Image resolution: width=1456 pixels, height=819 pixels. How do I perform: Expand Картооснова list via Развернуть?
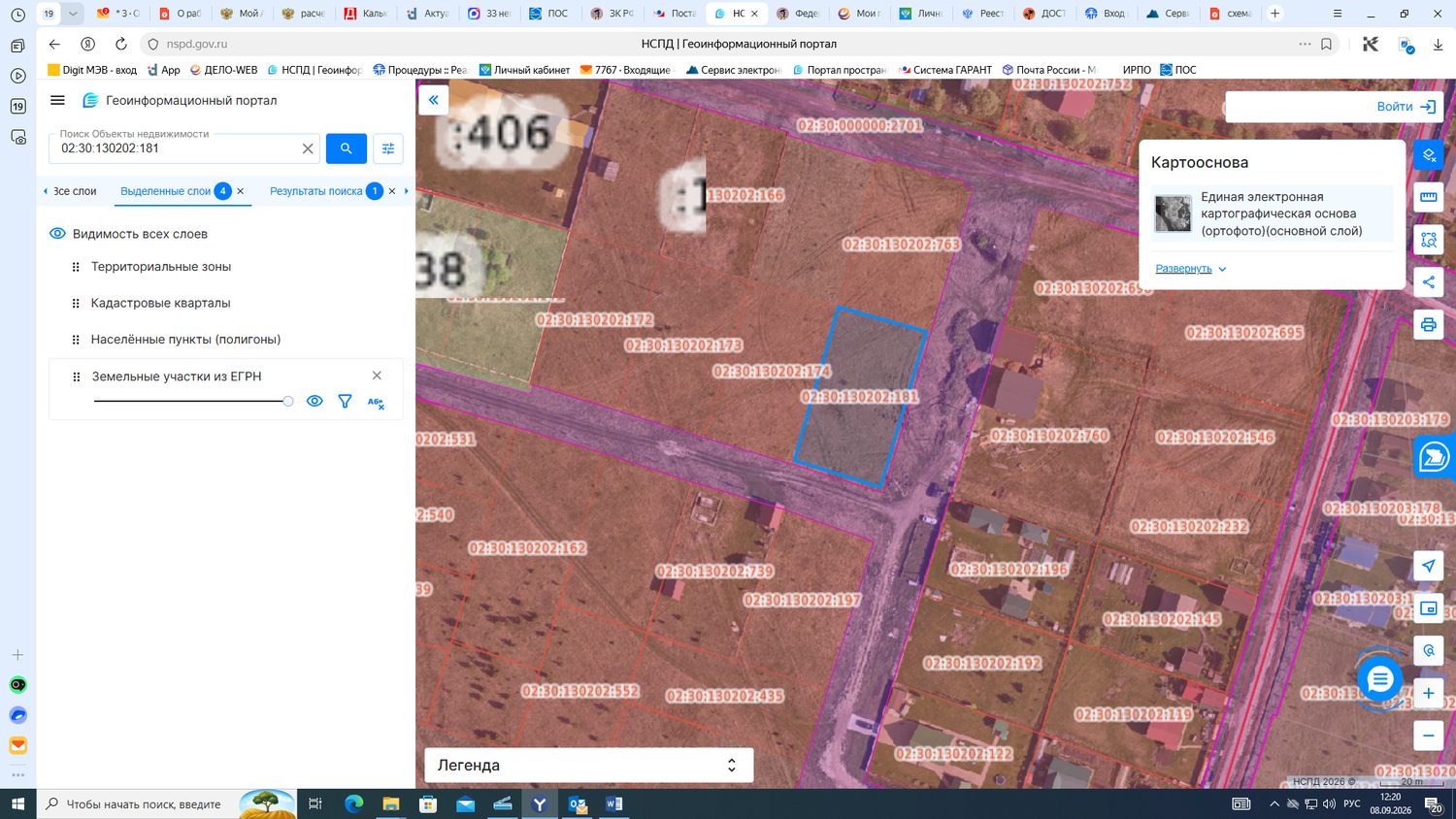pyautogui.click(x=1191, y=269)
